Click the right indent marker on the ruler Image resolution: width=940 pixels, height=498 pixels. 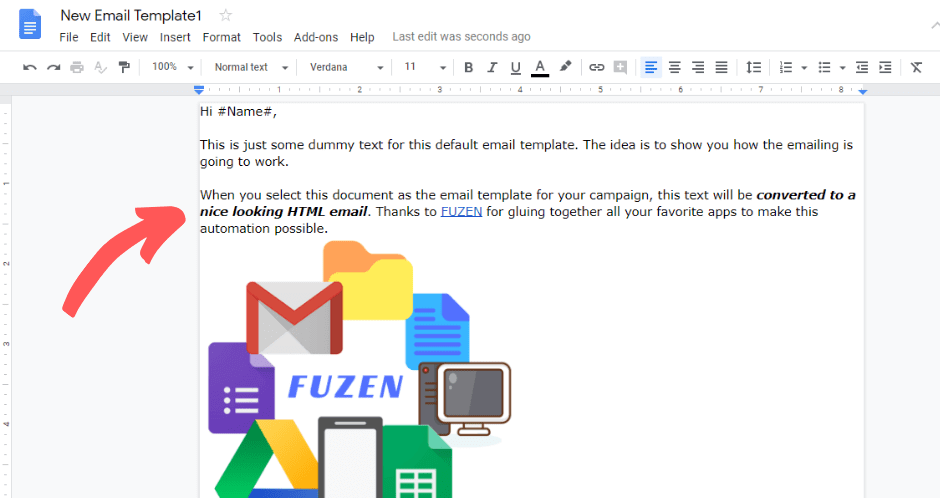pos(863,91)
